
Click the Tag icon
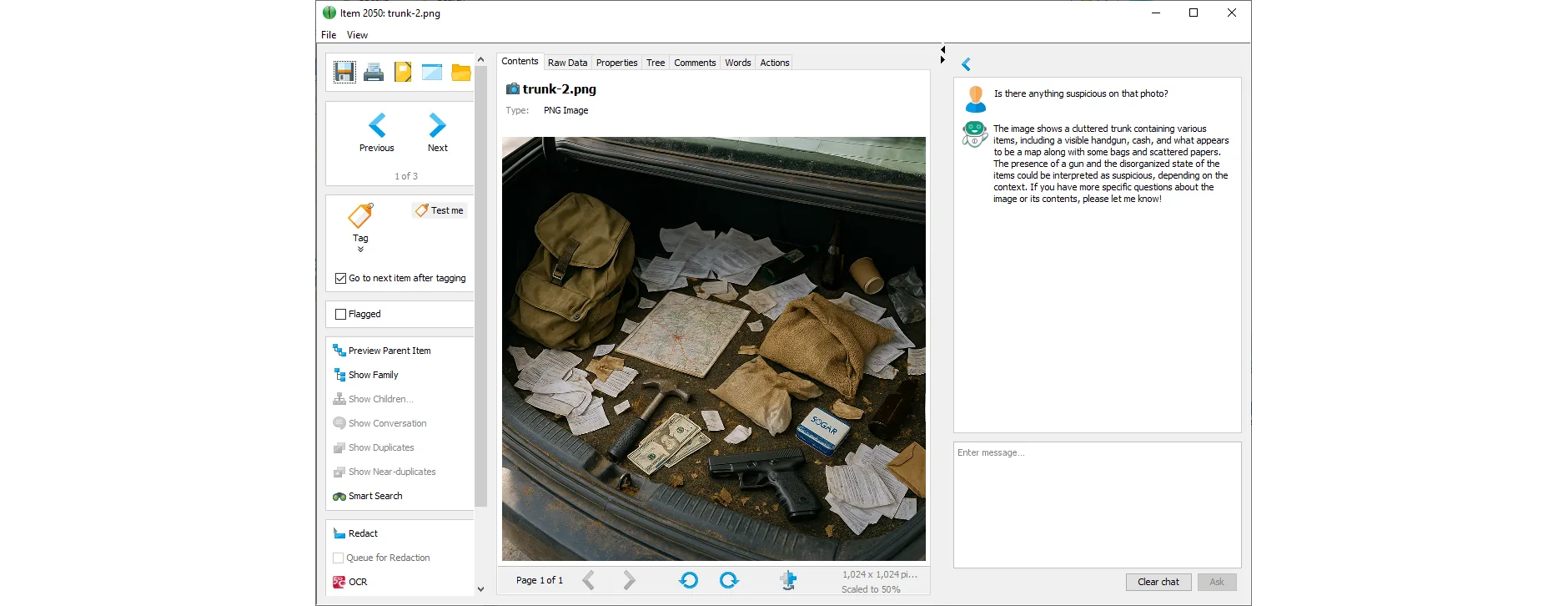tap(360, 216)
